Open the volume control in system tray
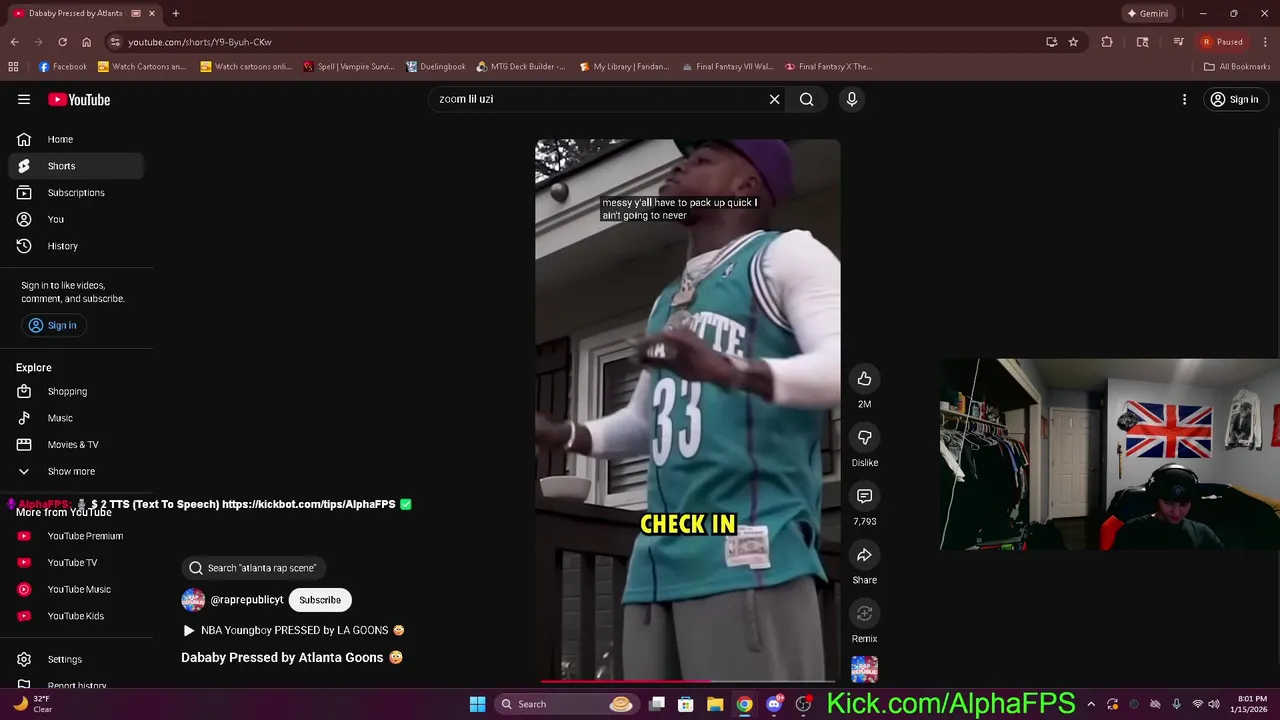Viewport: 1280px width, 720px height. [x=1214, y=704]
